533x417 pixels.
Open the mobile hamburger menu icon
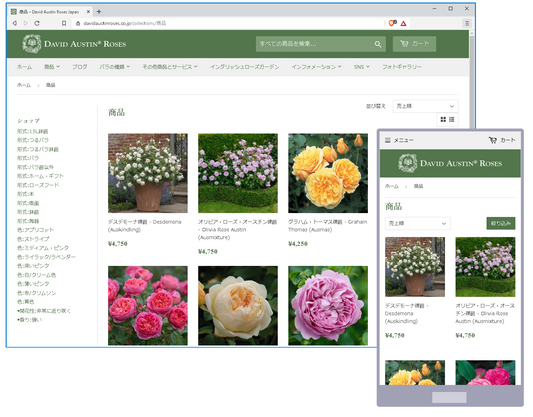click(388, 140)
